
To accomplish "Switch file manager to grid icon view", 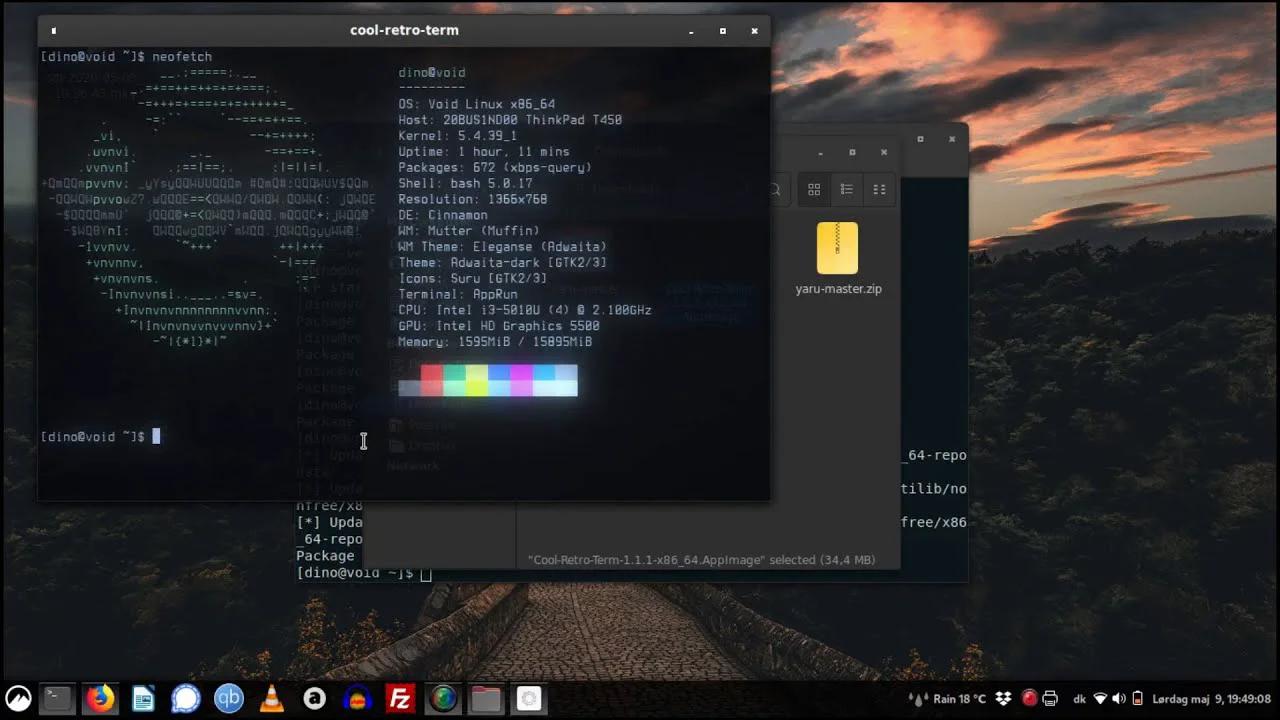I will 814,189.
